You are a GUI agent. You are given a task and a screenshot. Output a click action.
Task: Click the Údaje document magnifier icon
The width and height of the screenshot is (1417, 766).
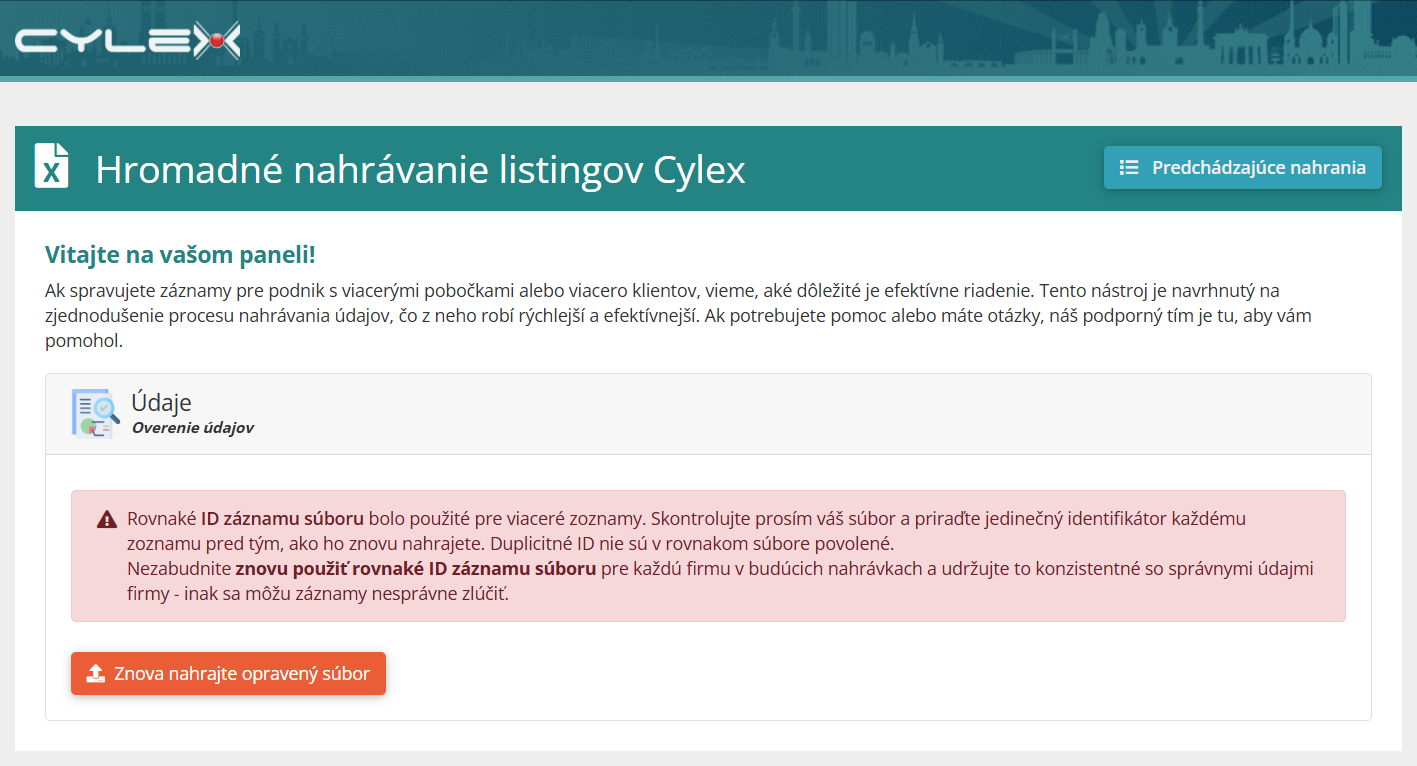tap(96, 413)
